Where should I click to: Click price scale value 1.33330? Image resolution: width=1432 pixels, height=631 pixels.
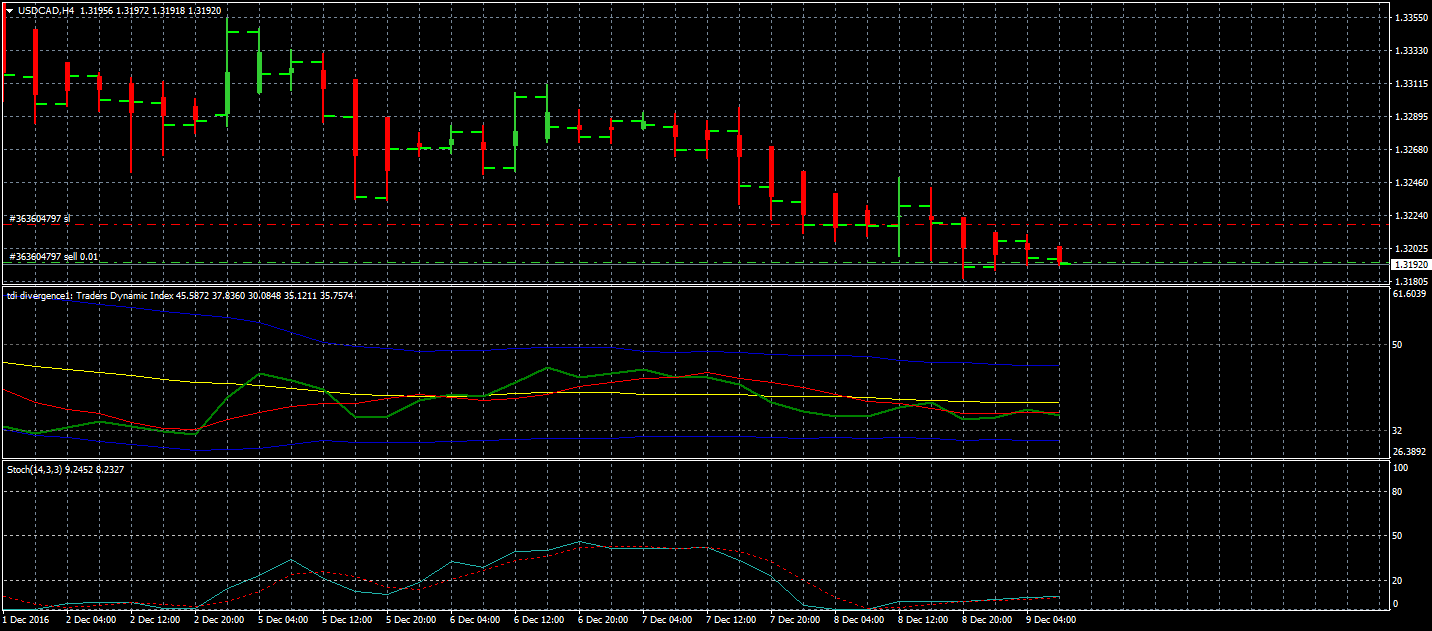click(x=1412, y=51)
